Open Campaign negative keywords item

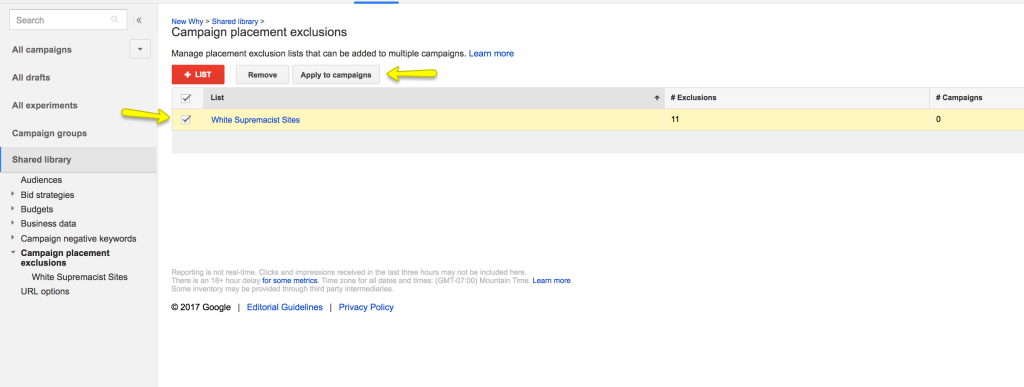pos(78,239)
